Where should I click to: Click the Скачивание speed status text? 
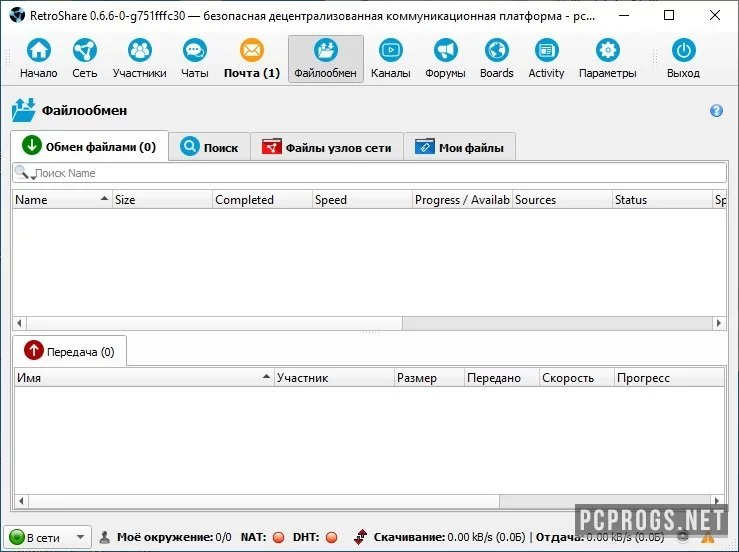(x=449, y=537)
